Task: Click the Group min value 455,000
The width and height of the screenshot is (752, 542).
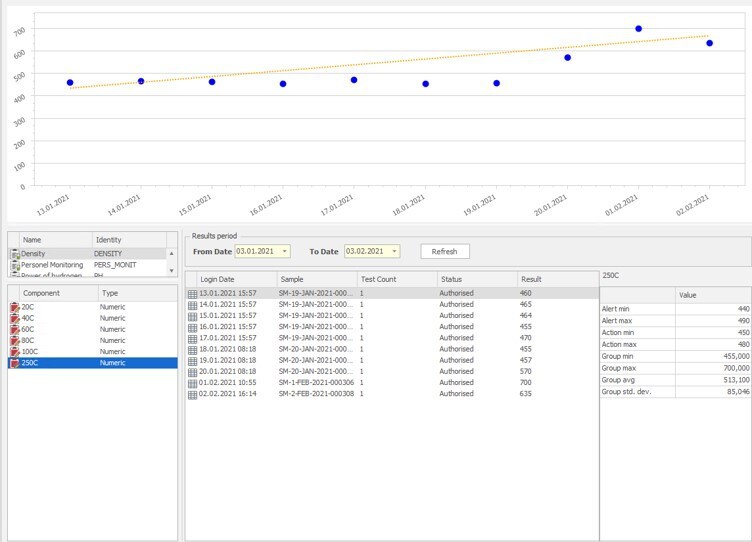Action: click(736, 356)
